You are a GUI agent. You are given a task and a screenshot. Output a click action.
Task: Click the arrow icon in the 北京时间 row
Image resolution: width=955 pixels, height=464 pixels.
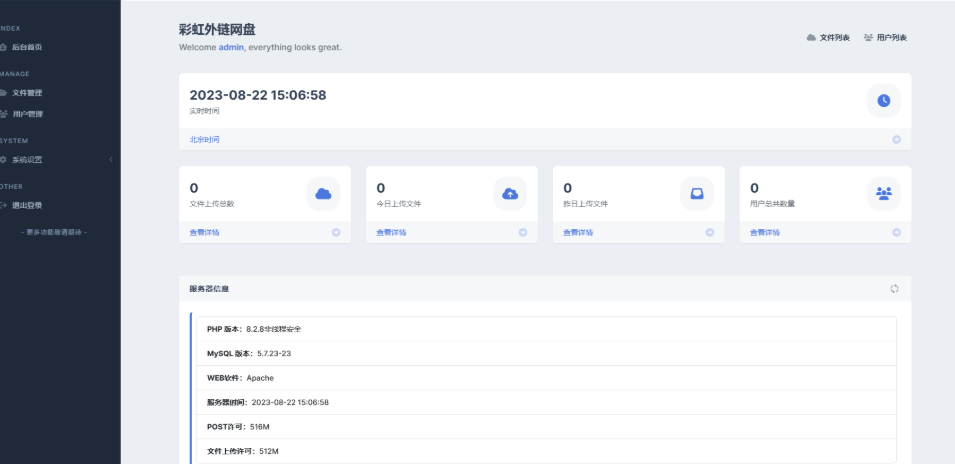coord(897,139)
